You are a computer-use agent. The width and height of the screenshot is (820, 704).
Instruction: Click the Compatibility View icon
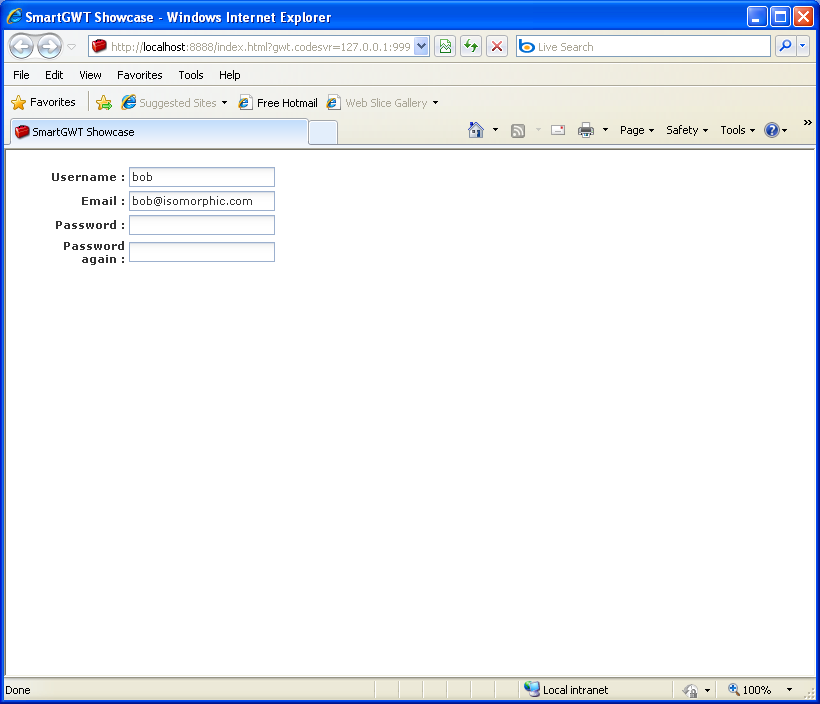point(445,47)
